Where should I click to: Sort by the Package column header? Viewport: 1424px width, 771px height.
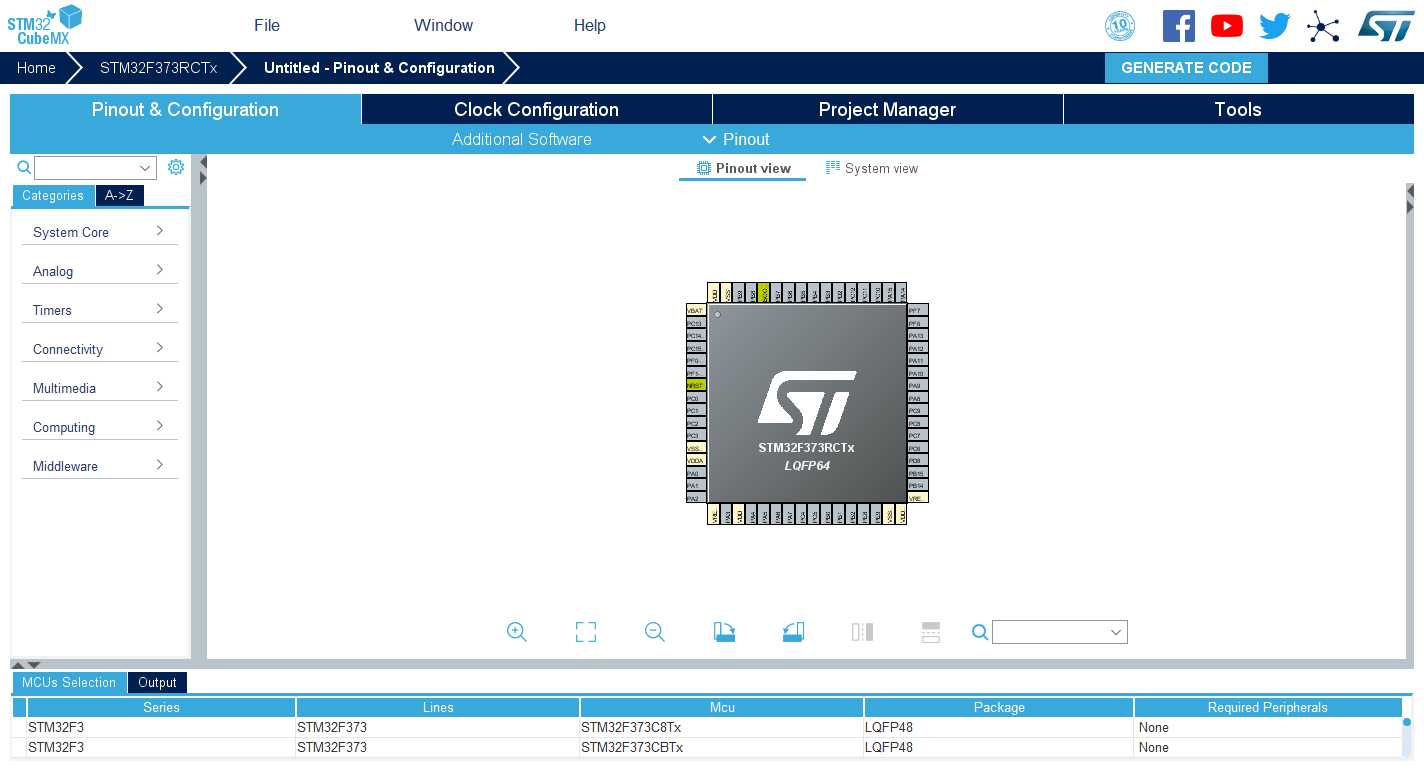click(x=999, y=707)
